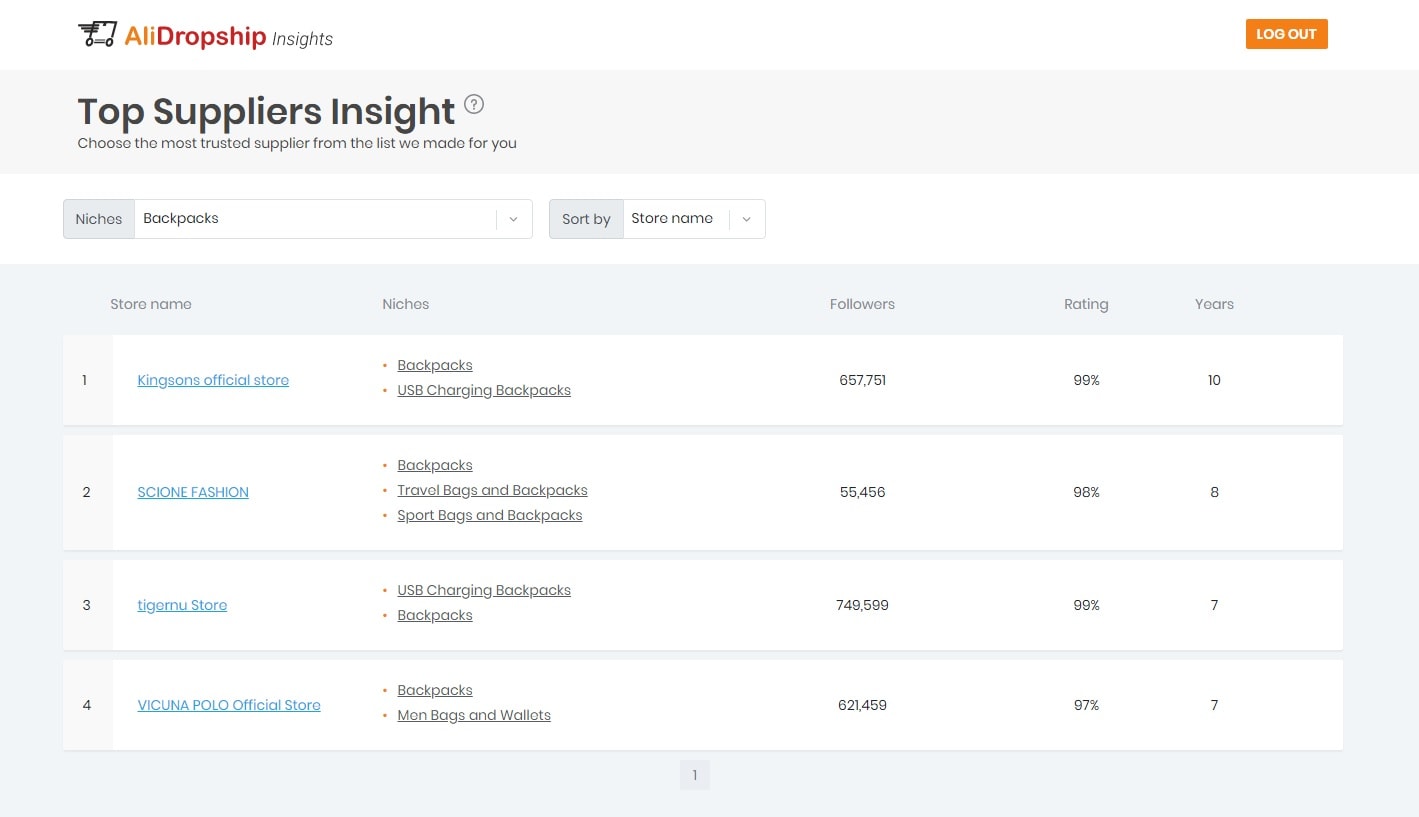The image size is (1419, 817).
Task: Click the Backpacks niche selection field
Action: [x=315, y=219]
